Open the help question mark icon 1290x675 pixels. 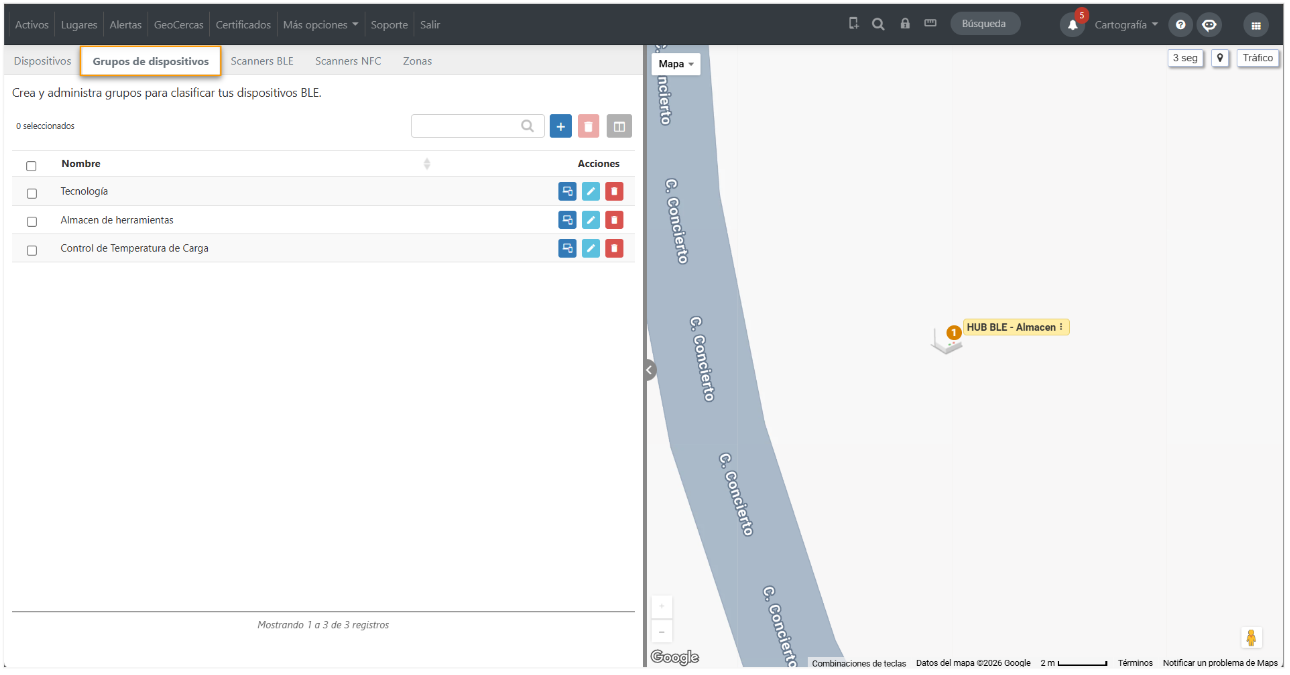(1181, 25)
